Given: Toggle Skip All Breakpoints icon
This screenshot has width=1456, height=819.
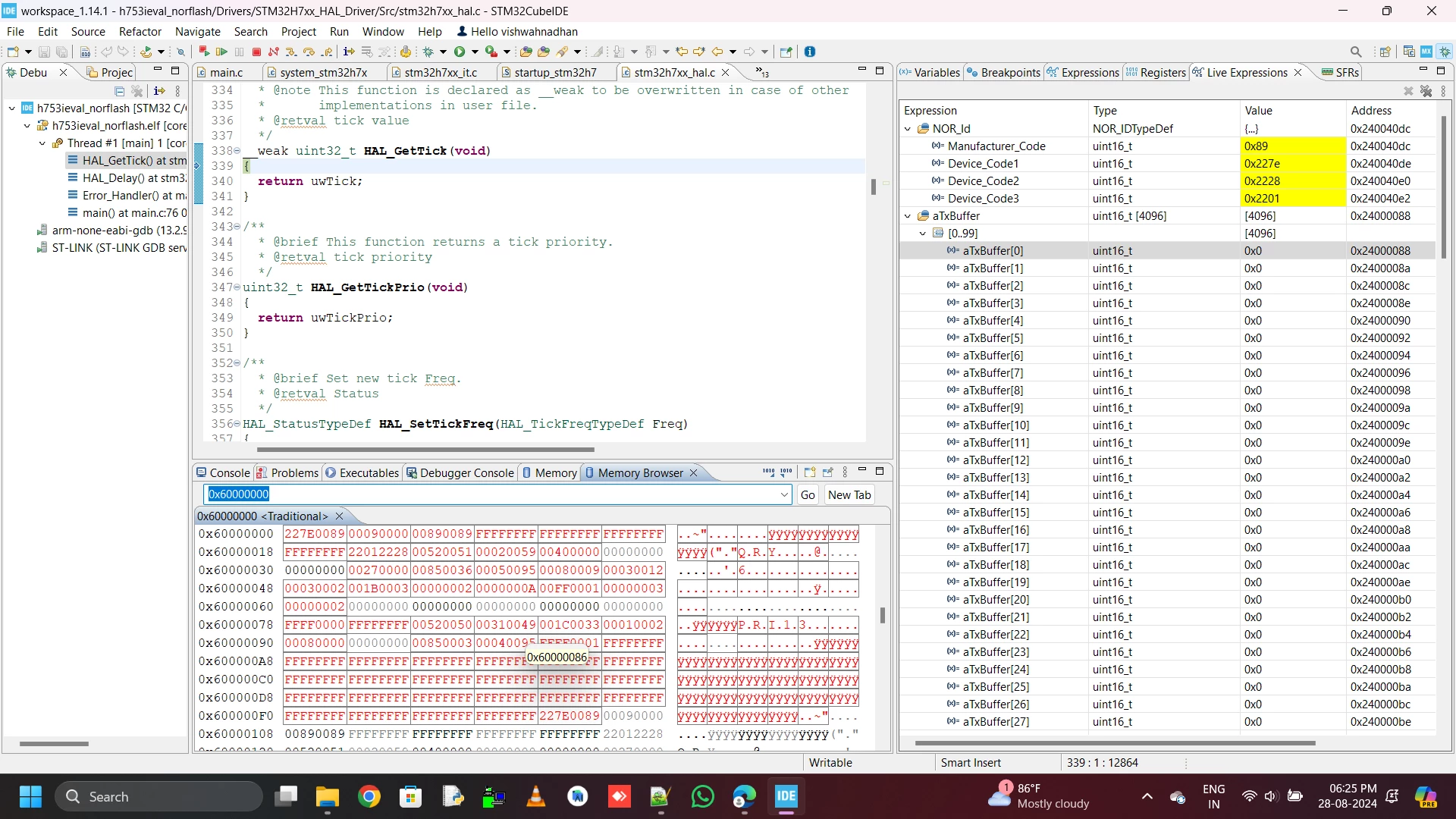Looking at the screenshot, I should point(180,52).
